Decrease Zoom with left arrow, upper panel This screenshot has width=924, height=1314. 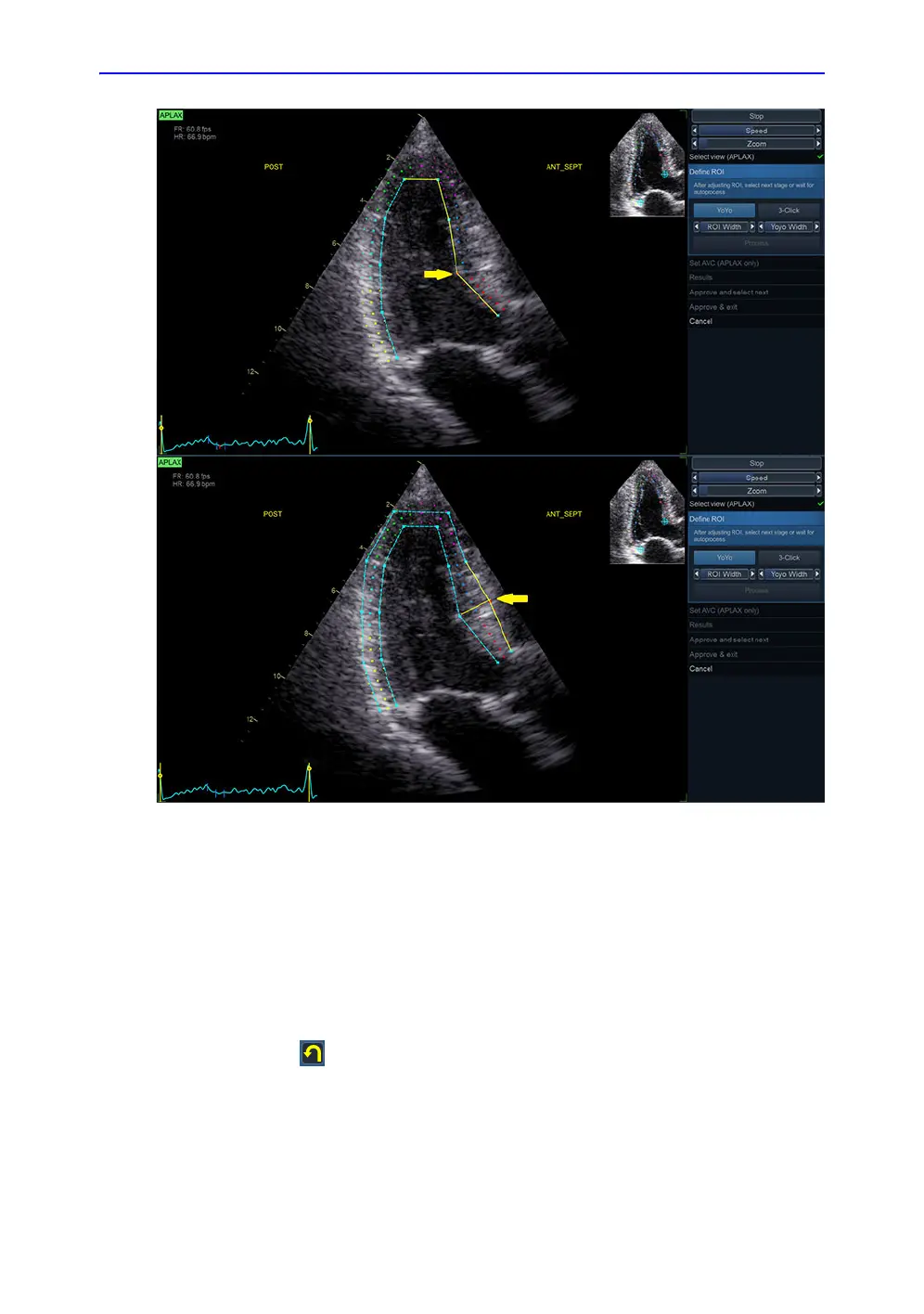[x=695, y=144]
